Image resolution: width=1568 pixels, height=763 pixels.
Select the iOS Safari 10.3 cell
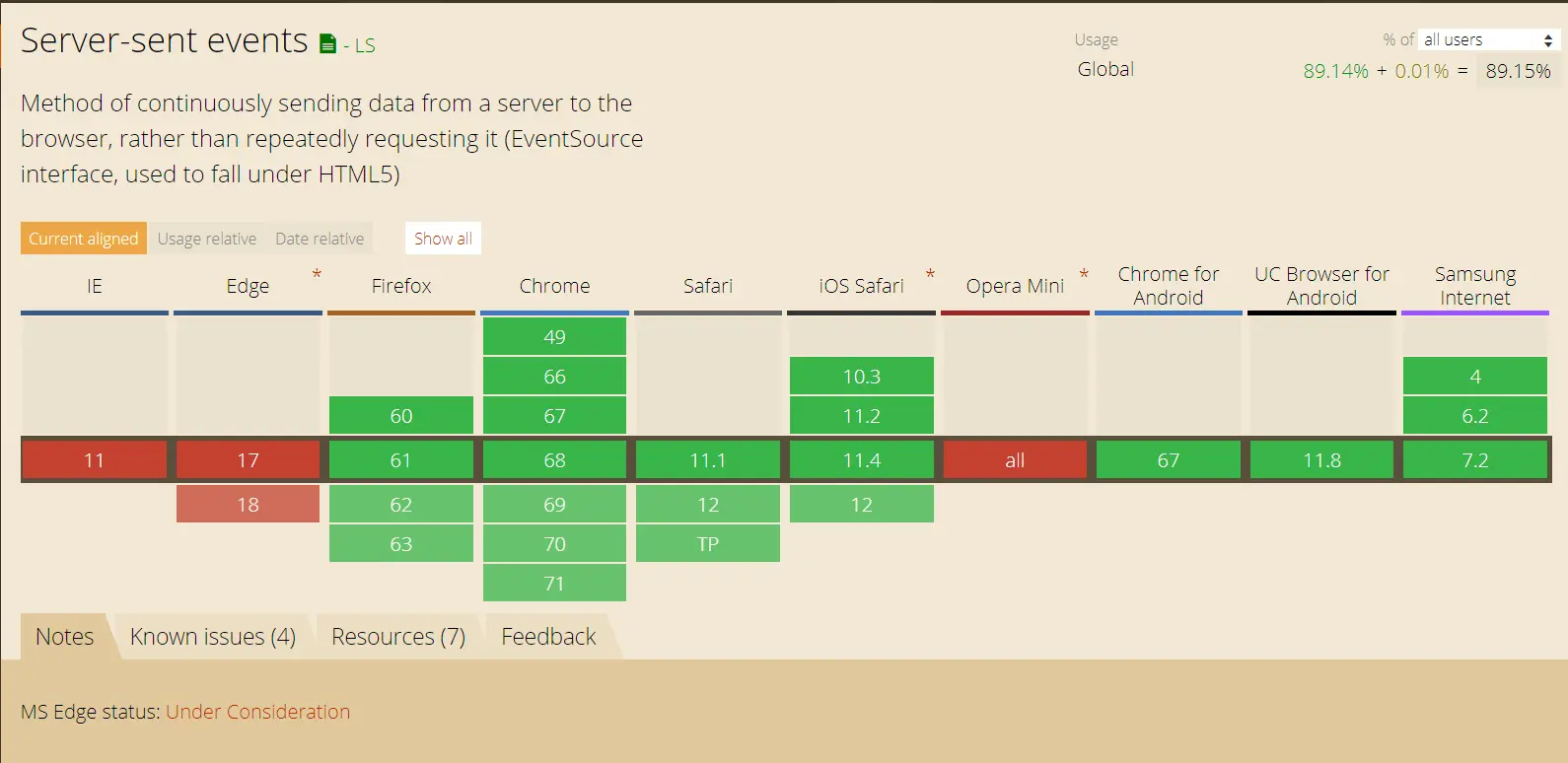[861, 377]
